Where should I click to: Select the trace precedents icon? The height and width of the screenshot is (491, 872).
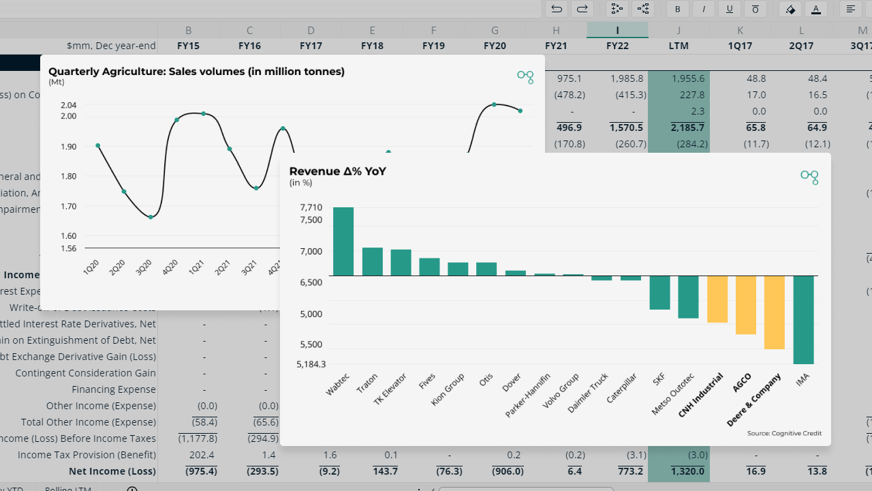click(x=617, y=9)
